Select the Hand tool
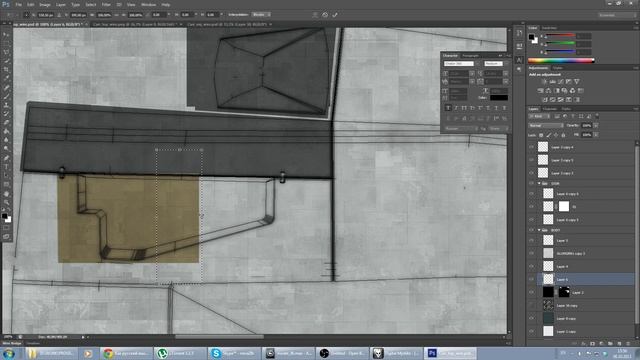Viewport: 640px width, 360px height. (x=6, y=193)
